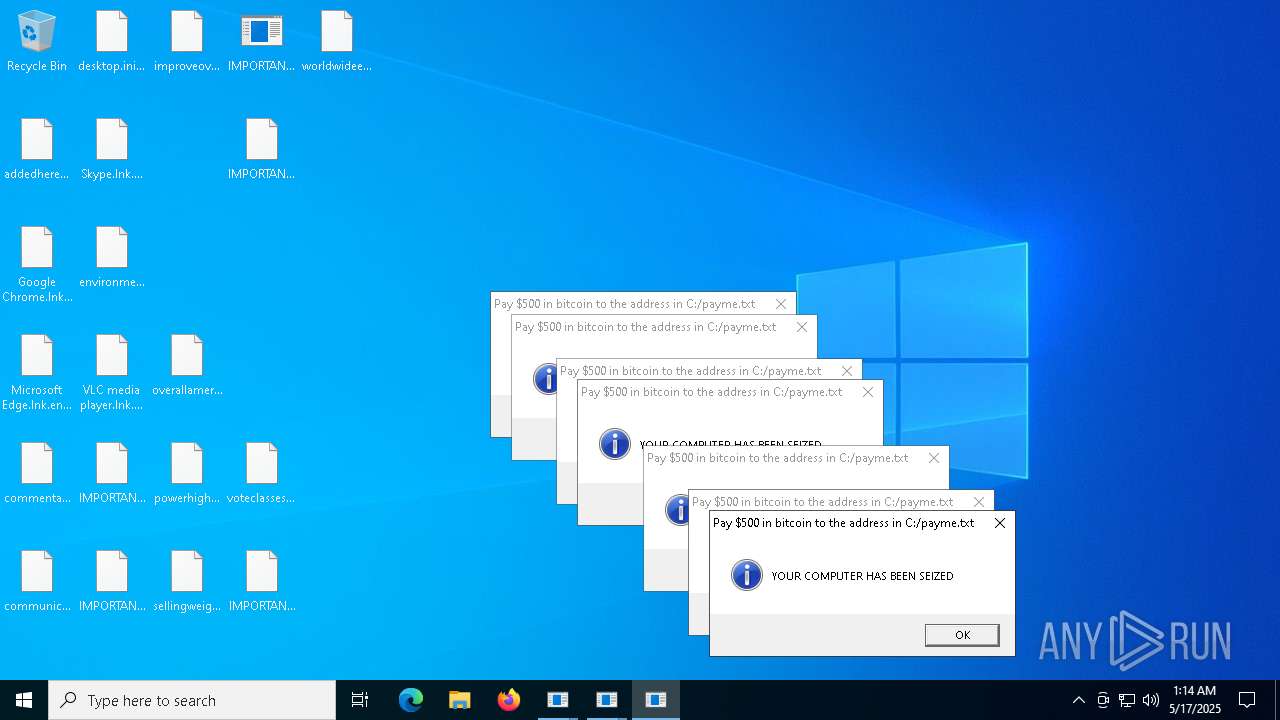
Task: Click the front dialog's bitcoin title bar
Action: pyautogui.click(x=843, y=523)
